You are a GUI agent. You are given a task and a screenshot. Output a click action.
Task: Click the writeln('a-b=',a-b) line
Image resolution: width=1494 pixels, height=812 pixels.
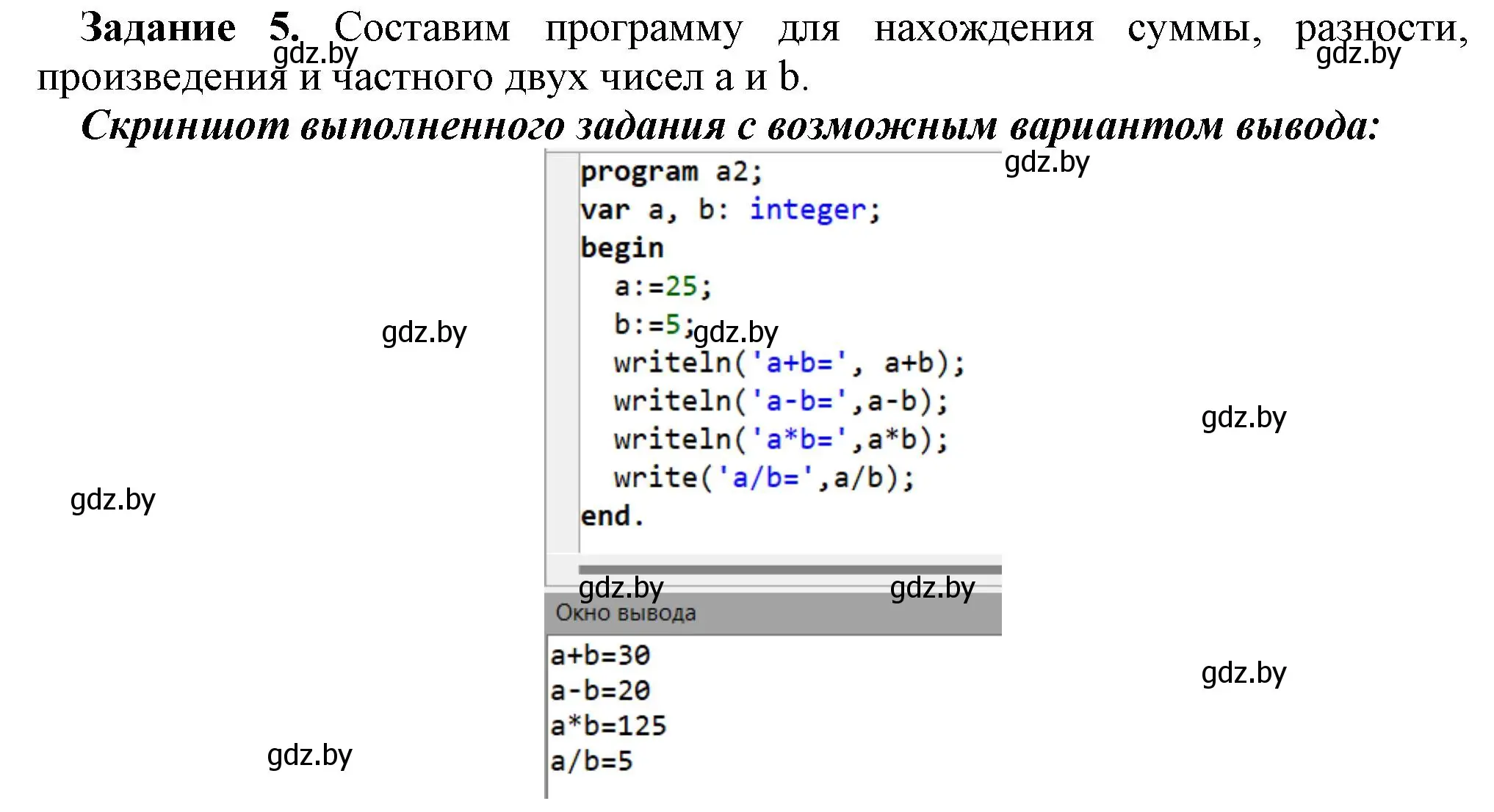(782, 402)
